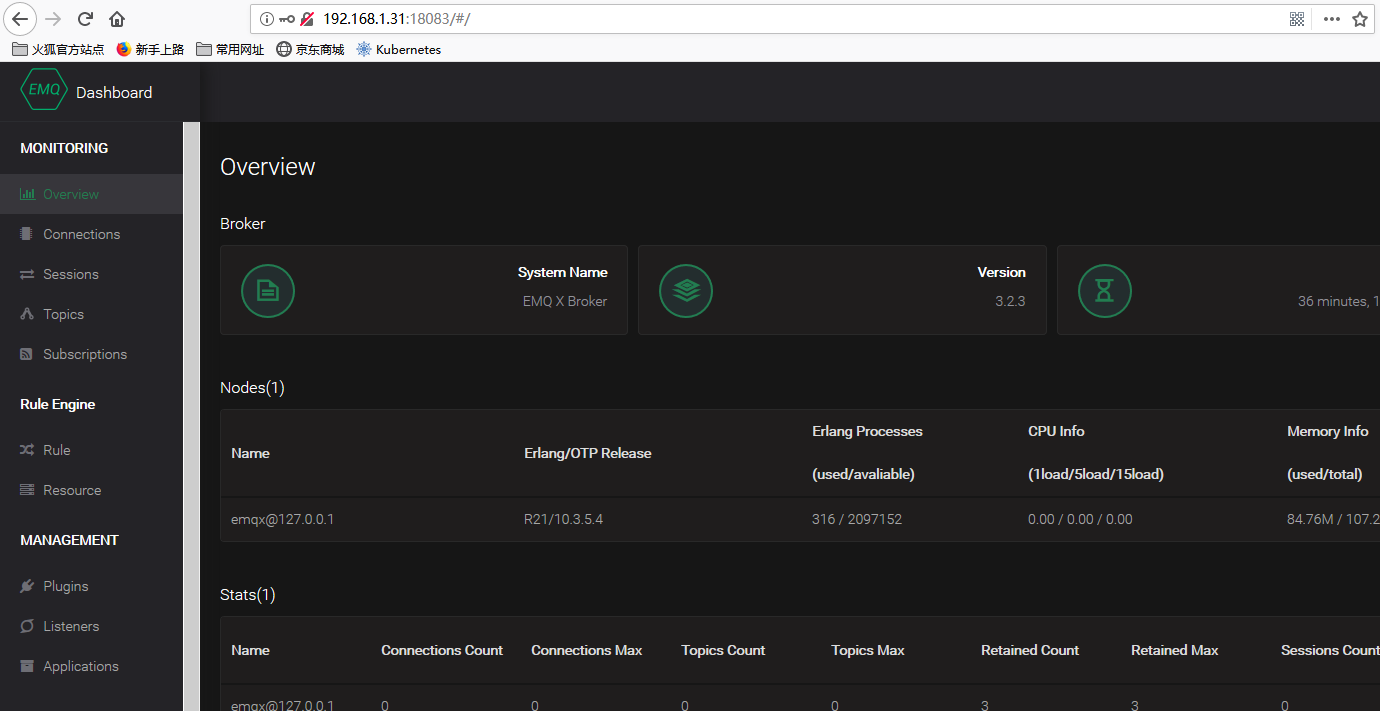Click the EMQ hexagon logo

(x=44, y=90)
